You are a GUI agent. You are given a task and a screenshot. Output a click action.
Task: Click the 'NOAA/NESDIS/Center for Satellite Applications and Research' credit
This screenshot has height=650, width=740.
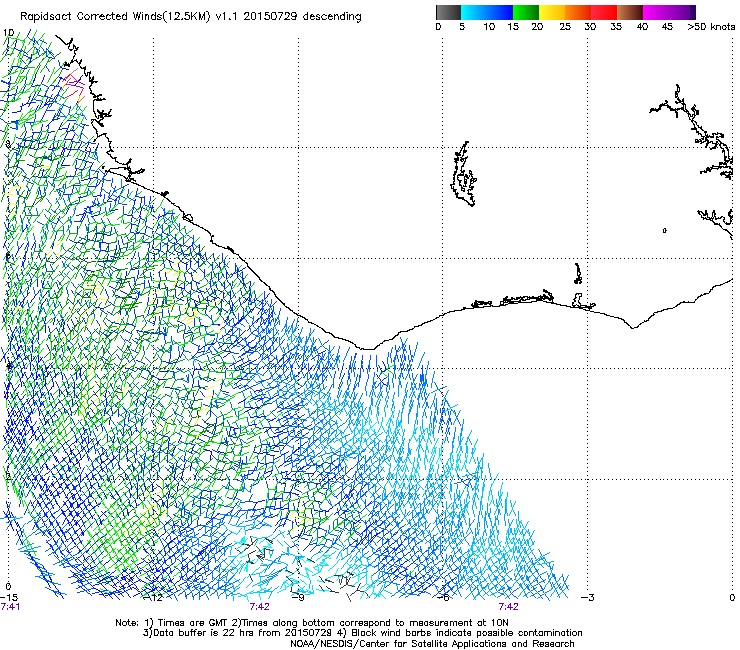point(432,644)
